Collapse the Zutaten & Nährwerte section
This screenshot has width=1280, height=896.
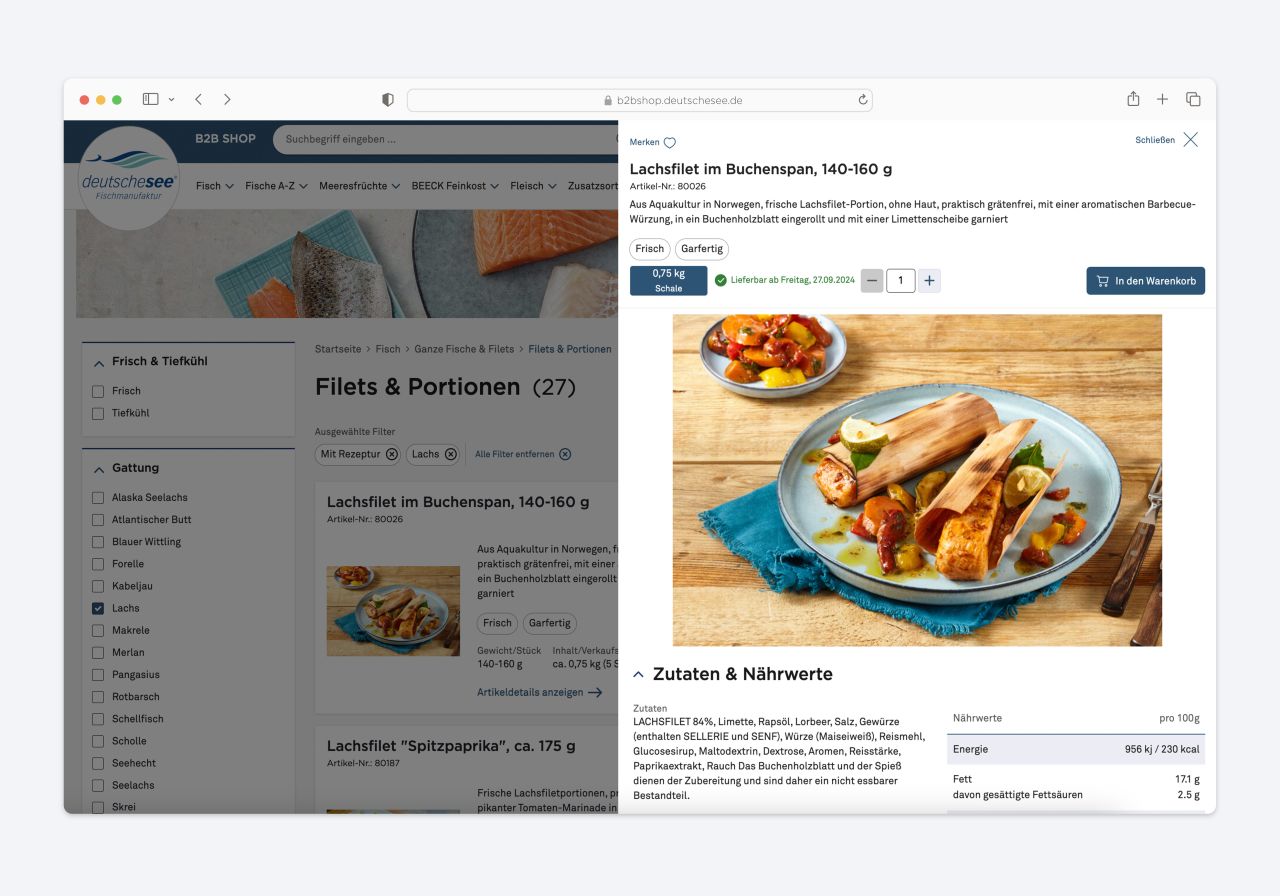(638, 675)
